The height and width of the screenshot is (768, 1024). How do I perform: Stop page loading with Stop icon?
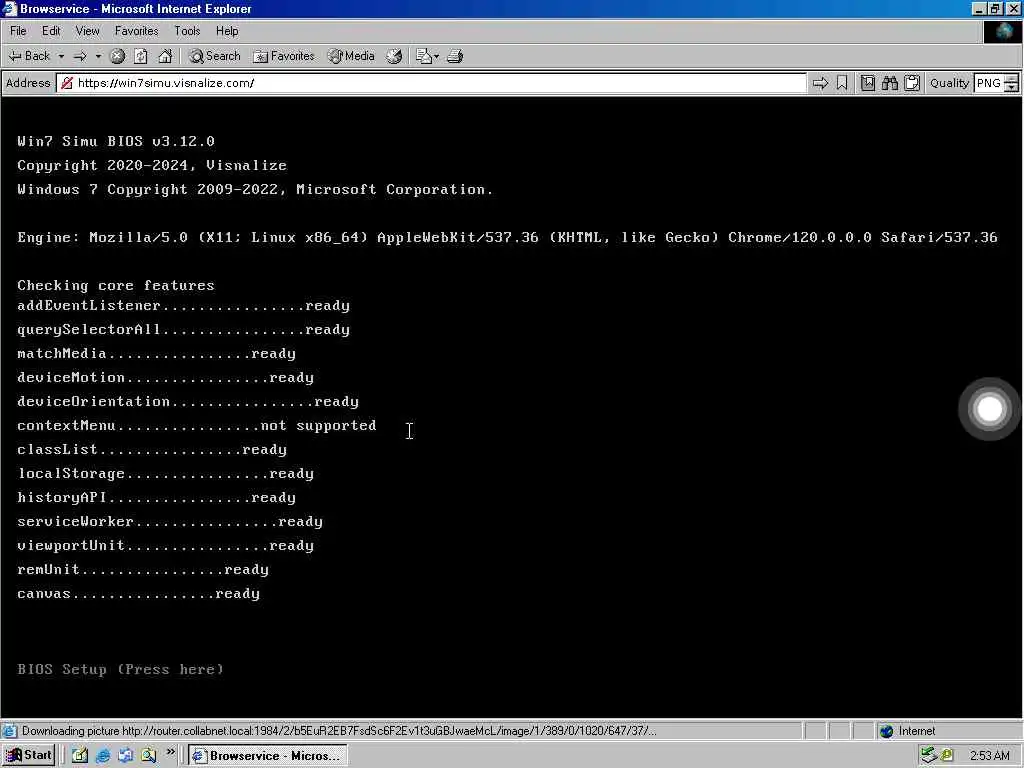click(x=117, y=56)
